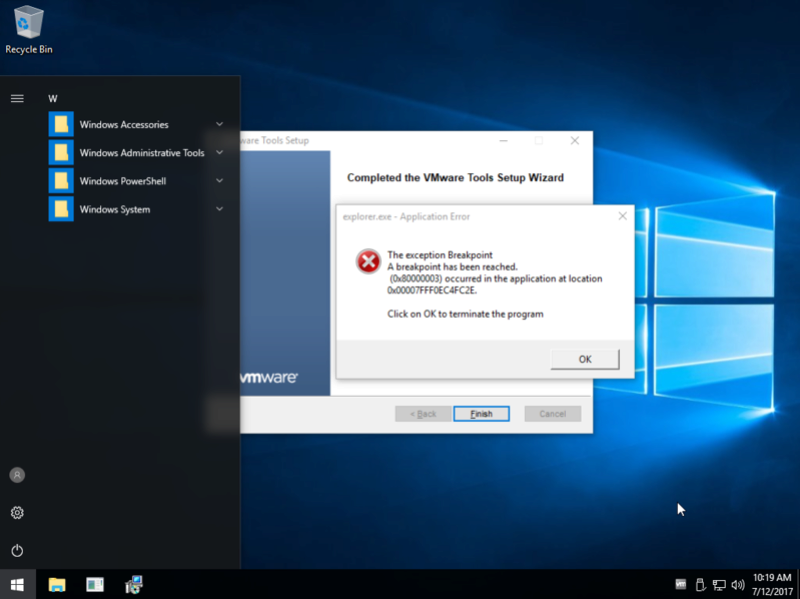Click the vmware logo in setup window
800x599 pixels.
pyautogui.click(x=269, y=378)
